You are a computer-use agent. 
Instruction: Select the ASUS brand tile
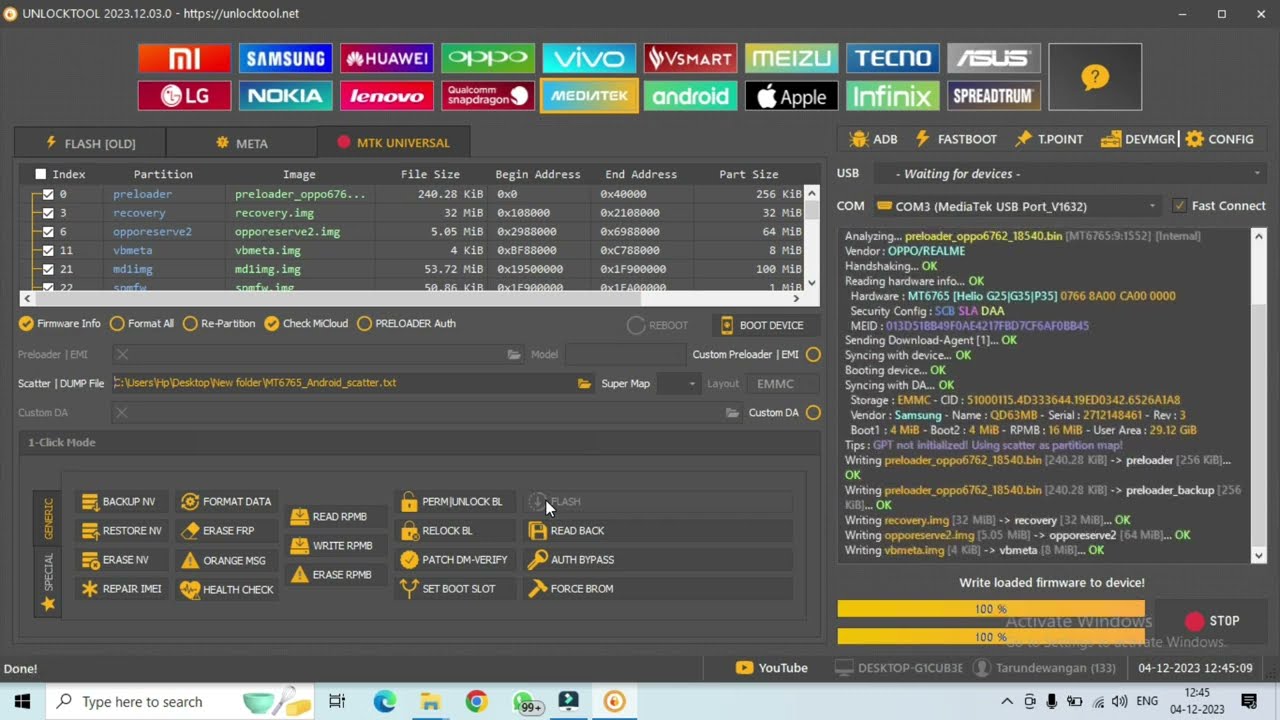[994, 58]
